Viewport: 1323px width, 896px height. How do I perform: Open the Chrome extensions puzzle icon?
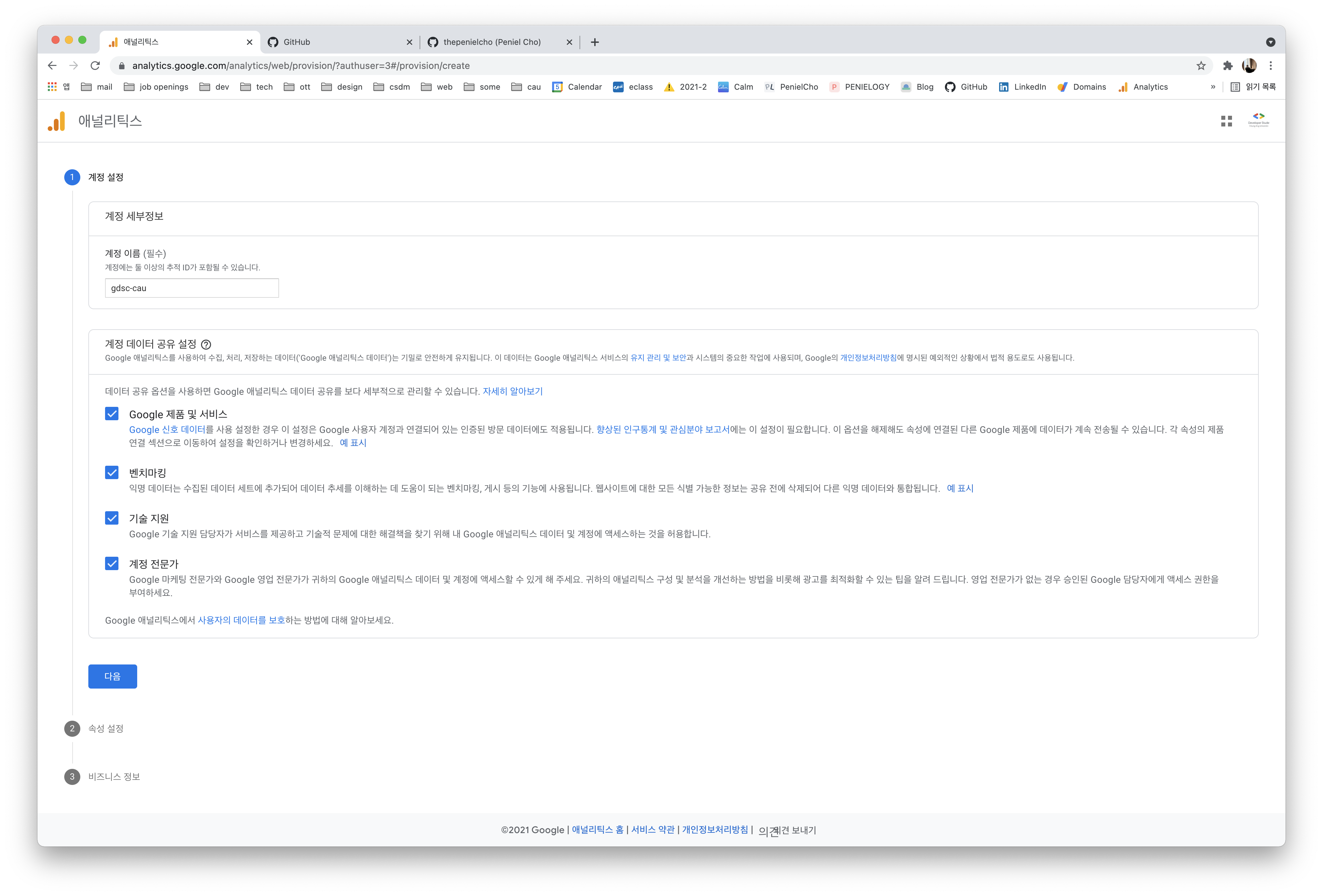[1228, 66]
